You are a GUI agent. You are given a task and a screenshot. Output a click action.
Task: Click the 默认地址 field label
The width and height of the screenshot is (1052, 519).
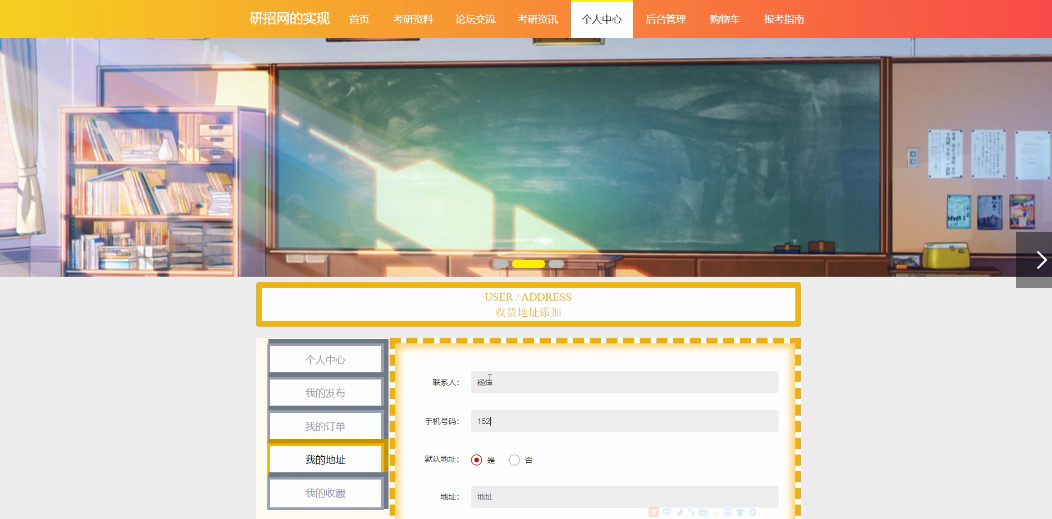tap(441, 460)
